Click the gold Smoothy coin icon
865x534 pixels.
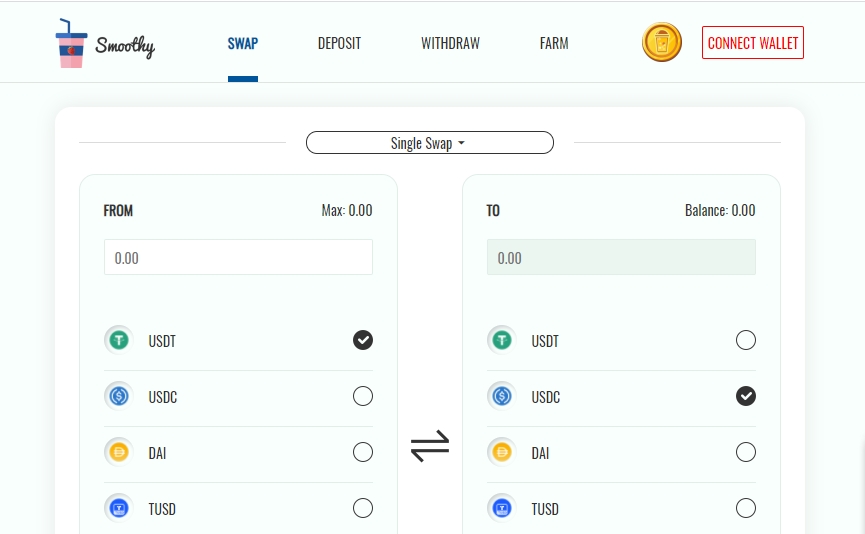pos(661,42)
